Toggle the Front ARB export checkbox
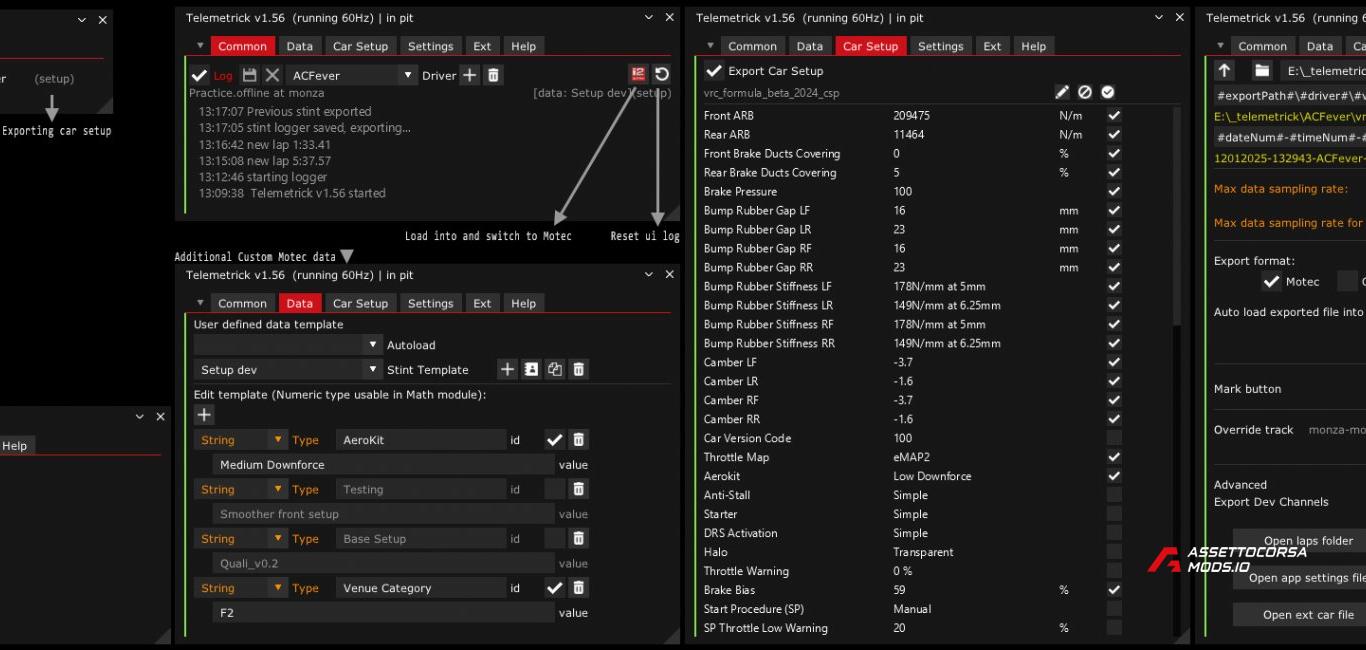This screenshot has width=1366, height=650. pyautogui.click(x=1114, y=115)
